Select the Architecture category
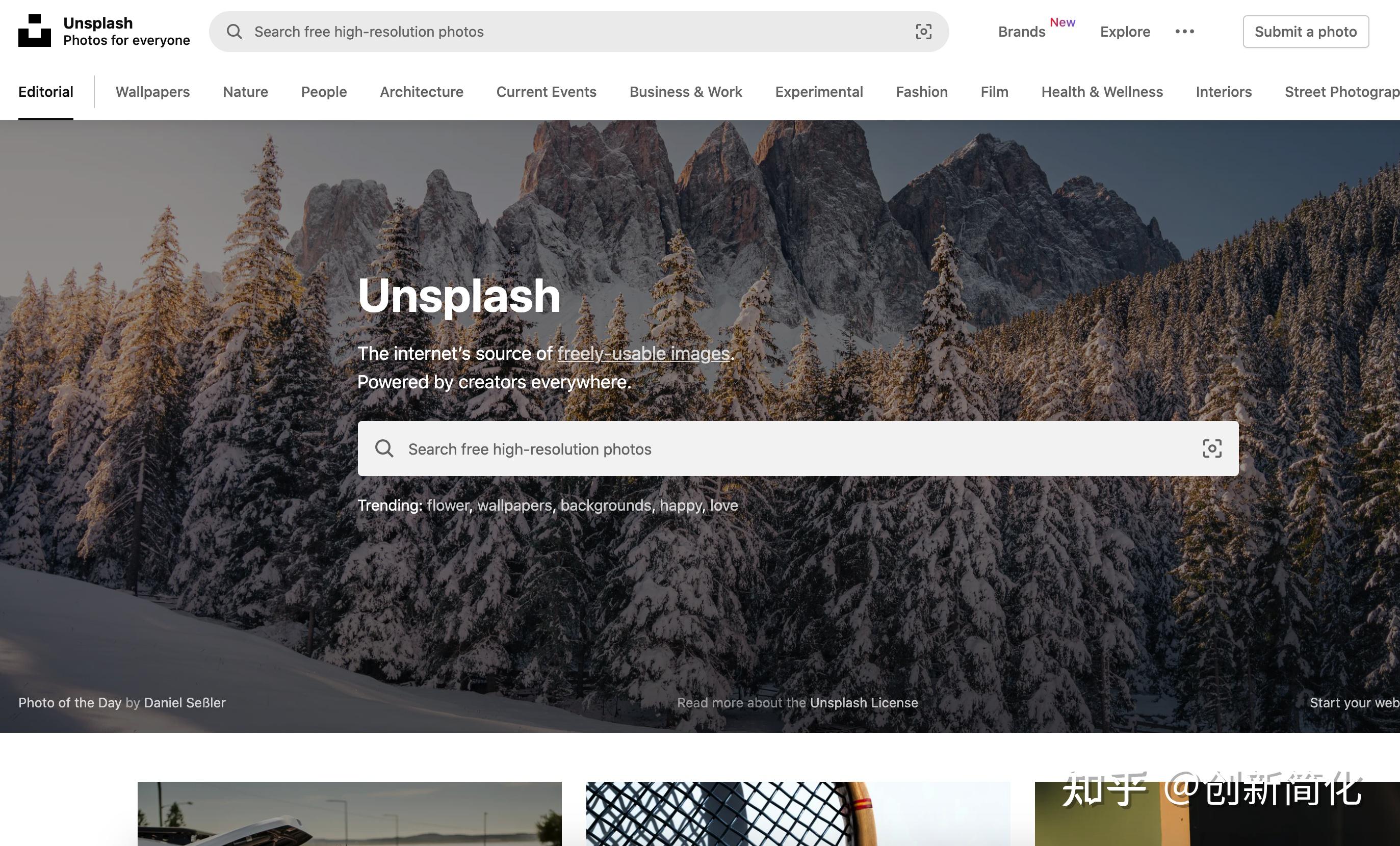Viewport: 1400px width, 846px height. (421, 92)
